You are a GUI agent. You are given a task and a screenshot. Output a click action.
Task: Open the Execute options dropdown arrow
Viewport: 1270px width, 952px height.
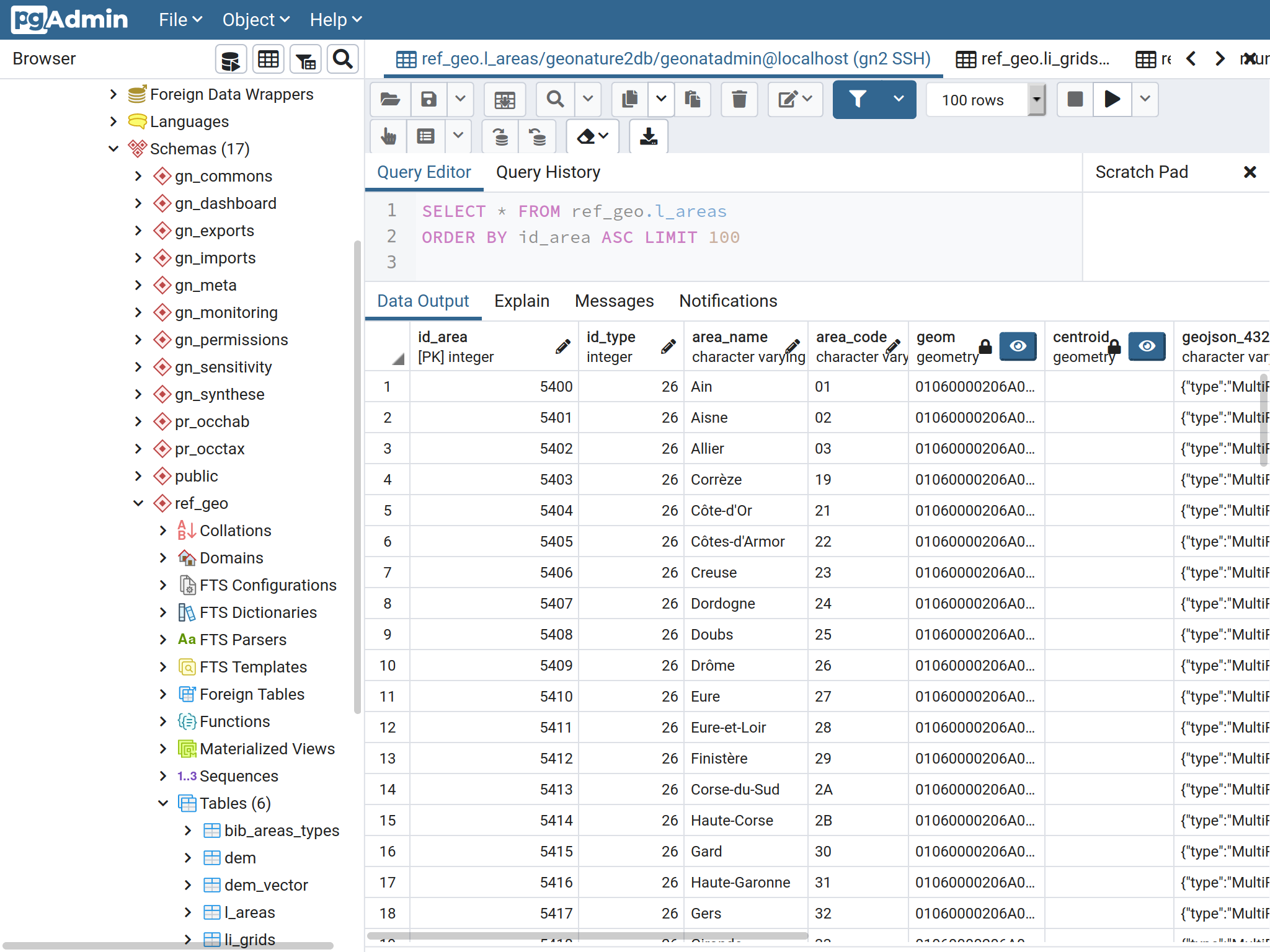coord(1145,99)
